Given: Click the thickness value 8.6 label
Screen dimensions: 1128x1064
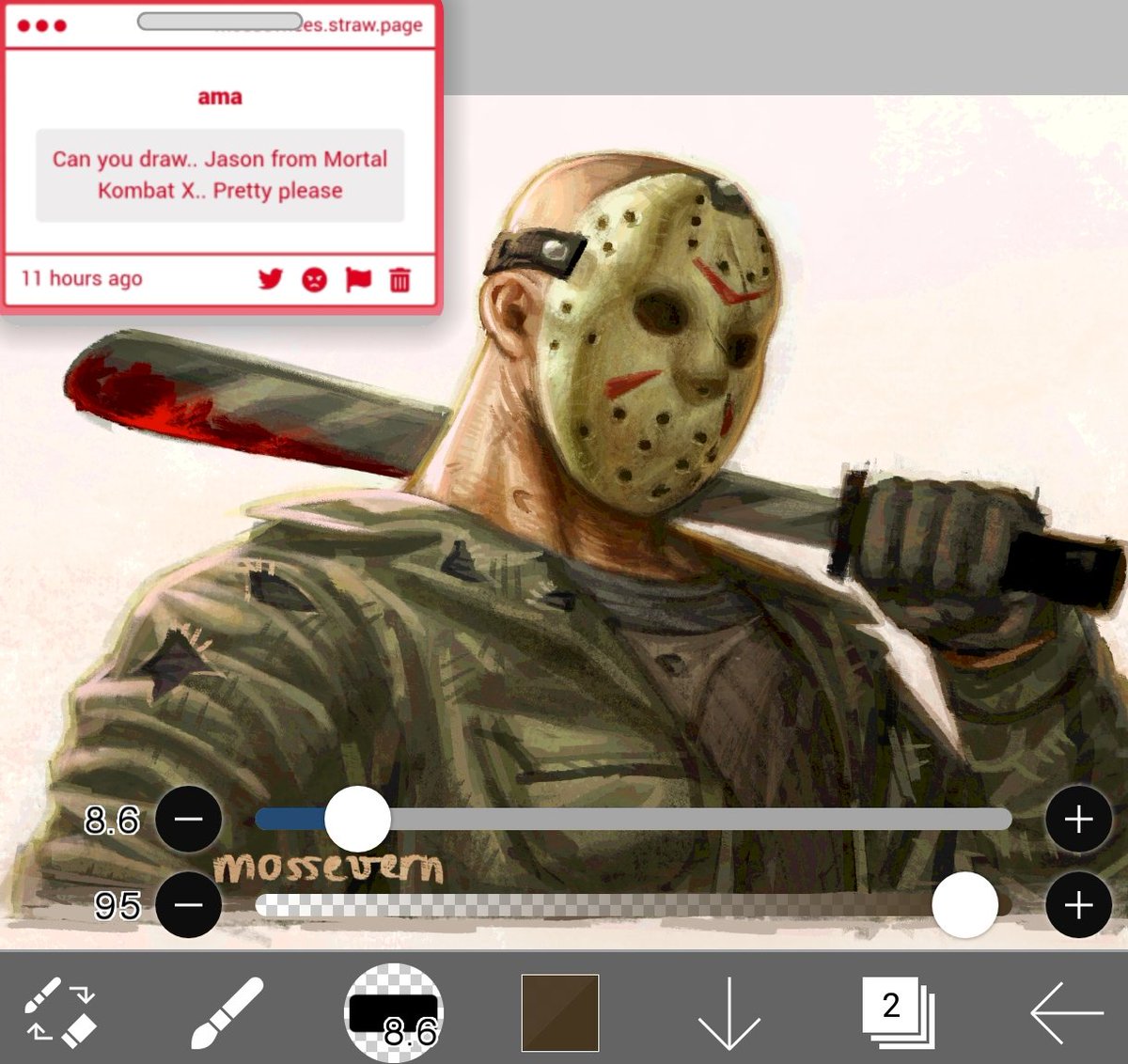Looking at the screenshot, I should tap(112, 821).
